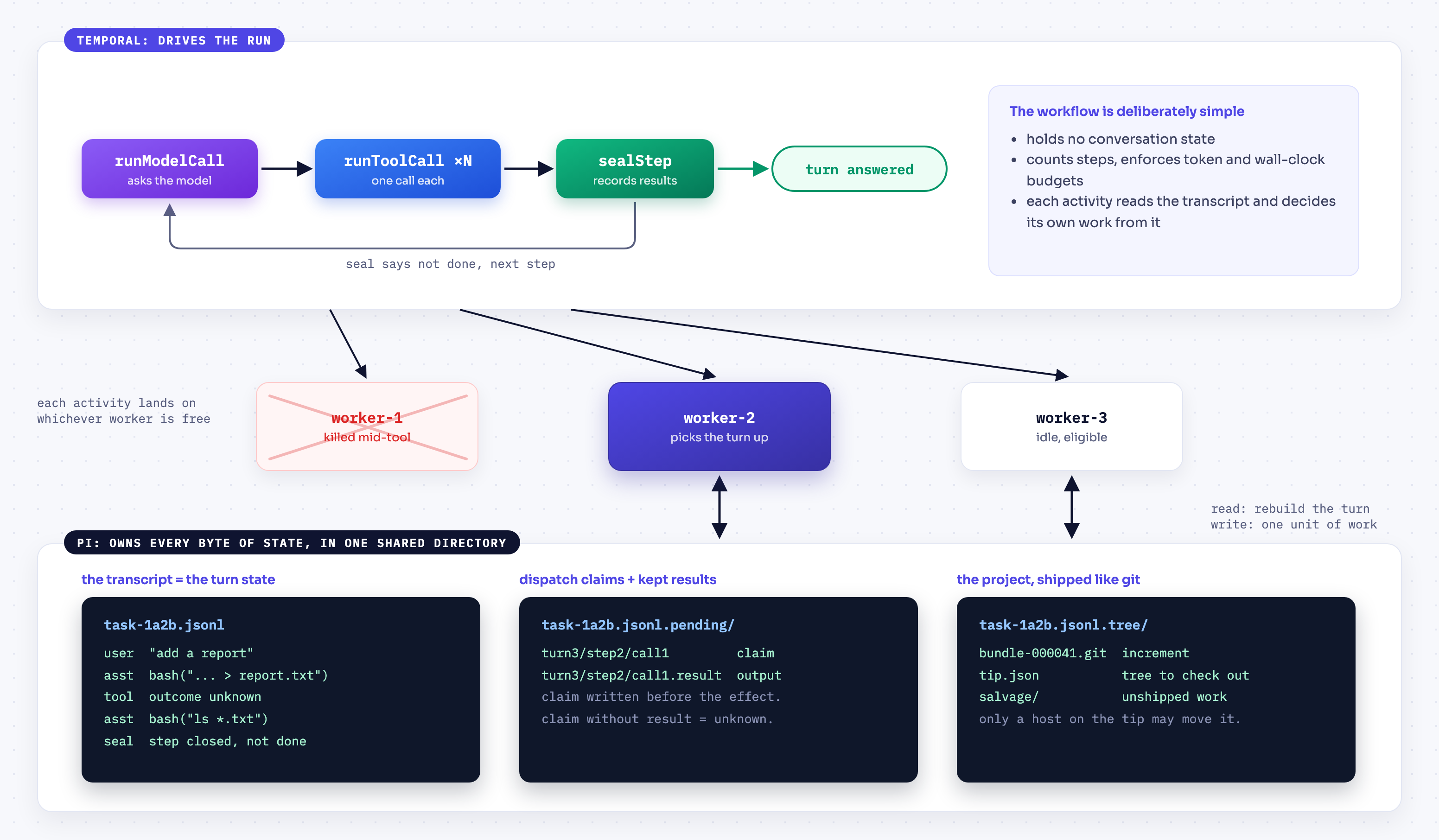Select the worker-3 idle, eligible box
Viewport: 1439px width, 840px height.
pyautogui.click(x=1071, y=426)
